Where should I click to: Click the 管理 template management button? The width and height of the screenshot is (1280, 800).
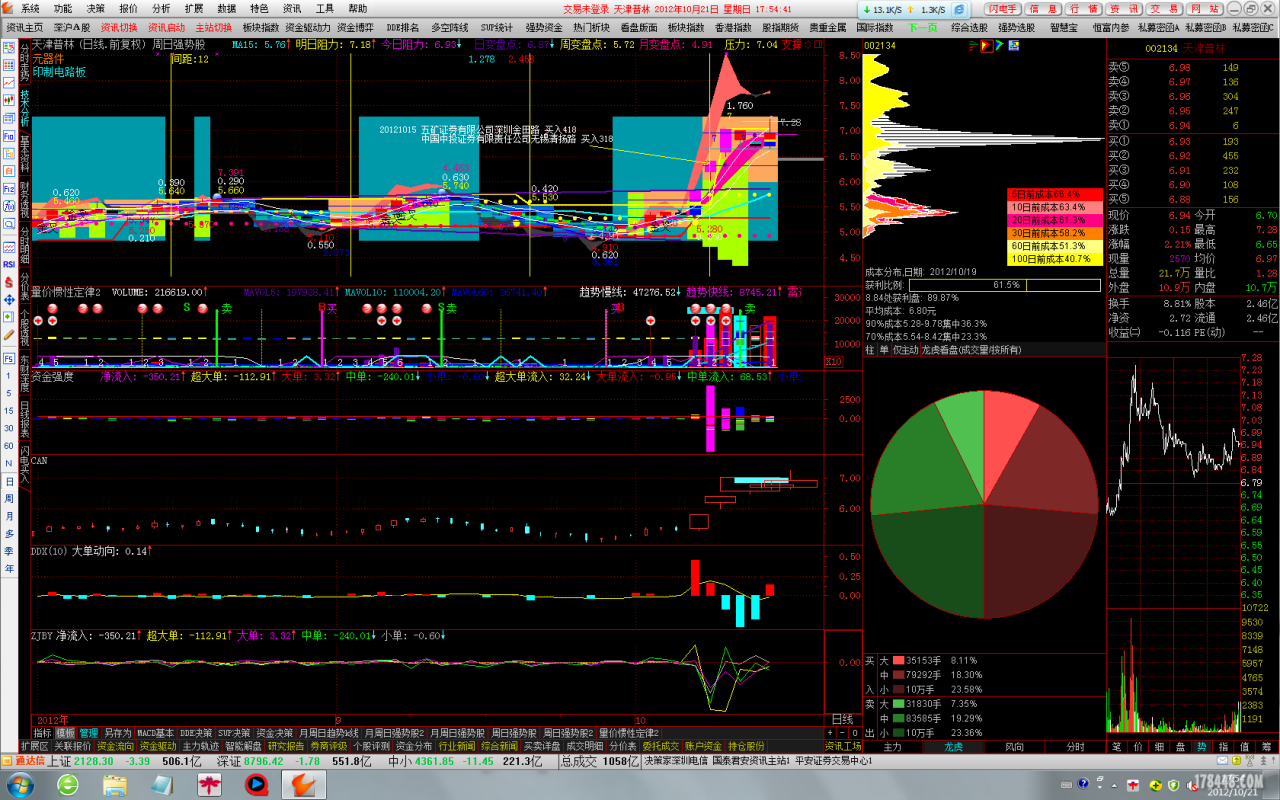point(89,733)
